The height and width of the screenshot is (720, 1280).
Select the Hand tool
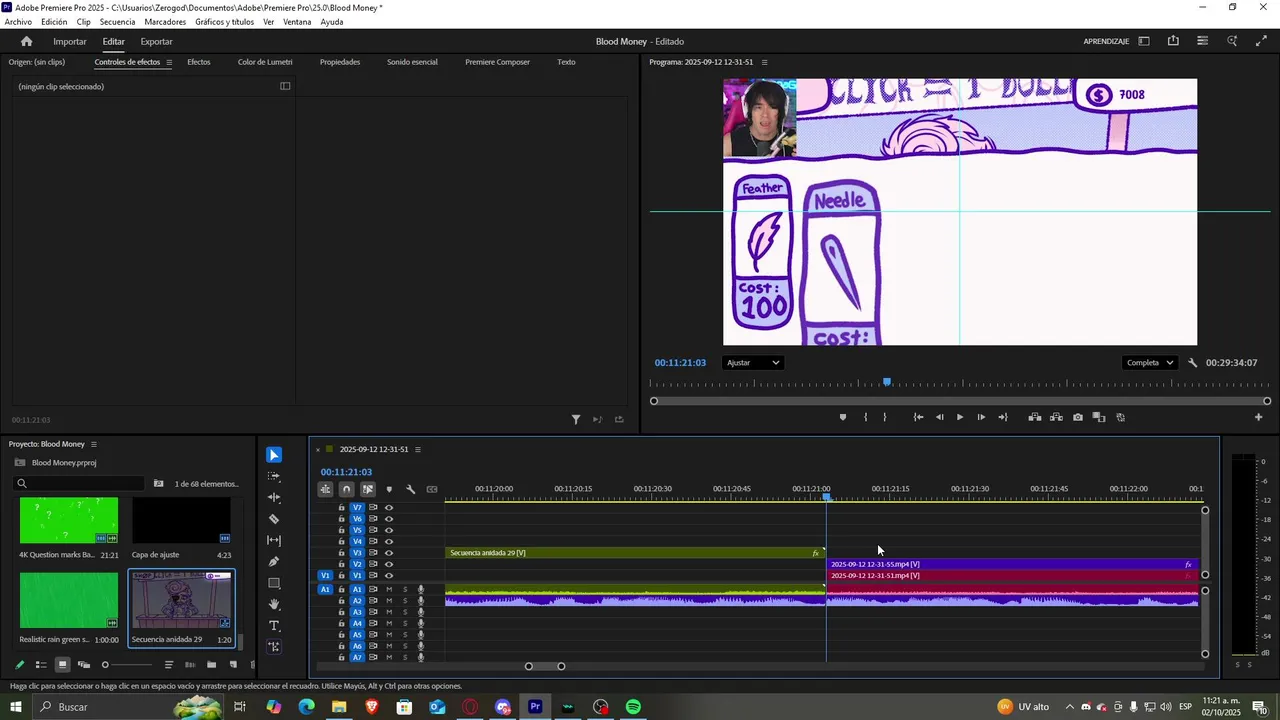[x=274, y=604]
